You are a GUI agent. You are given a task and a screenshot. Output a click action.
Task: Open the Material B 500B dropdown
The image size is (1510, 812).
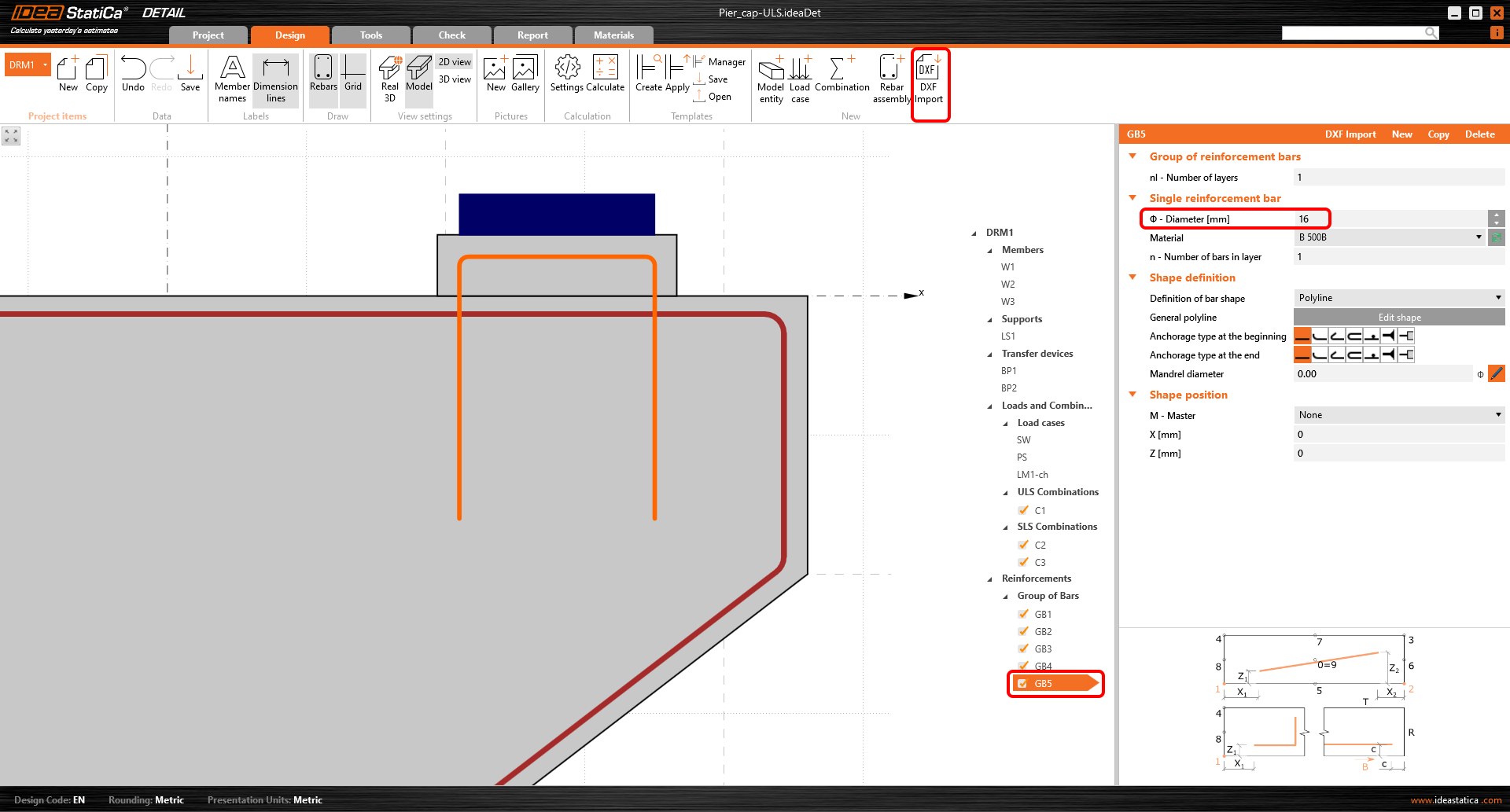tap(1390, 237)
